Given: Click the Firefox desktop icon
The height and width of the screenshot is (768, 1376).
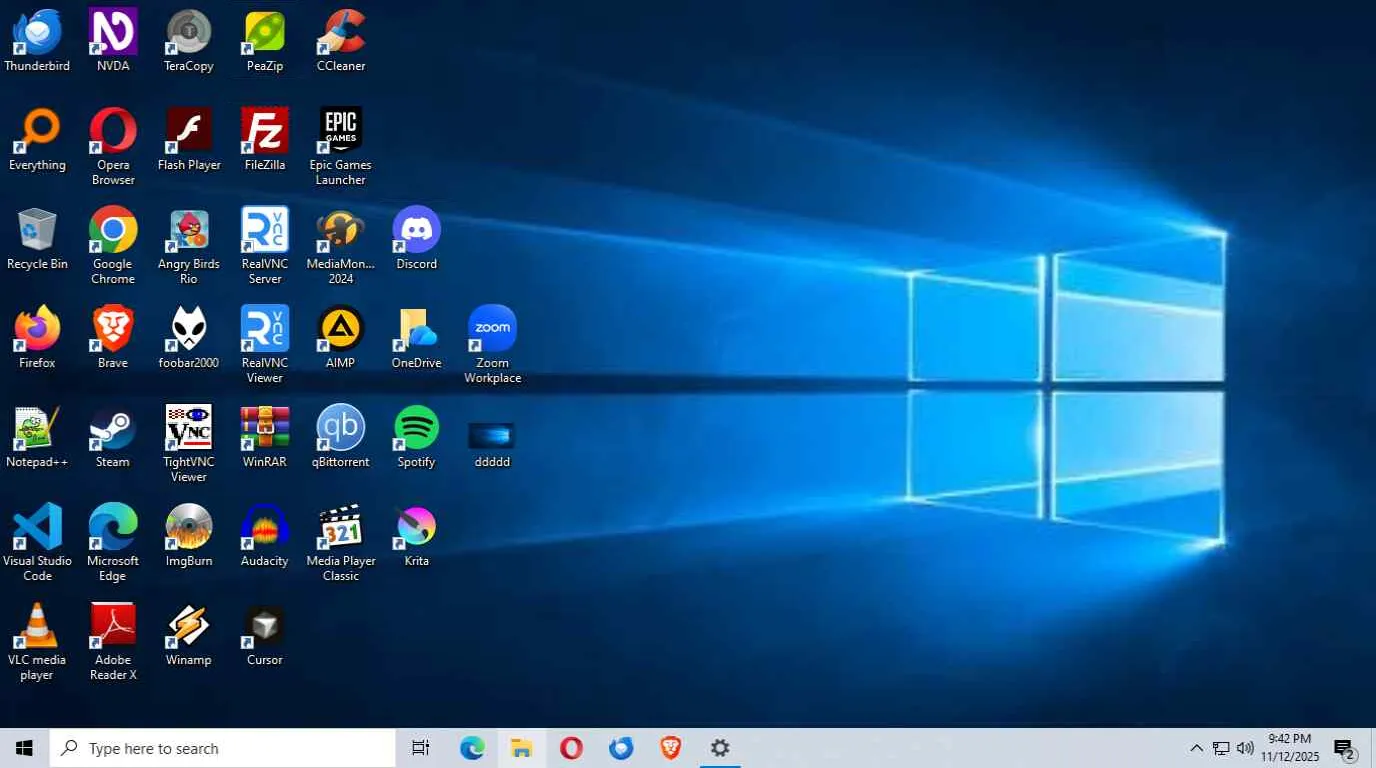Looking at the screenshot, I should click(x=37, y=338).
